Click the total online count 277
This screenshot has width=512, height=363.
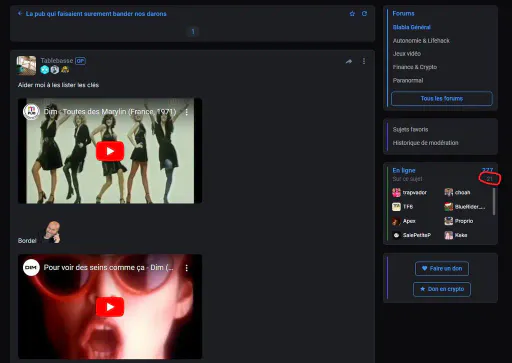(487, 170)
